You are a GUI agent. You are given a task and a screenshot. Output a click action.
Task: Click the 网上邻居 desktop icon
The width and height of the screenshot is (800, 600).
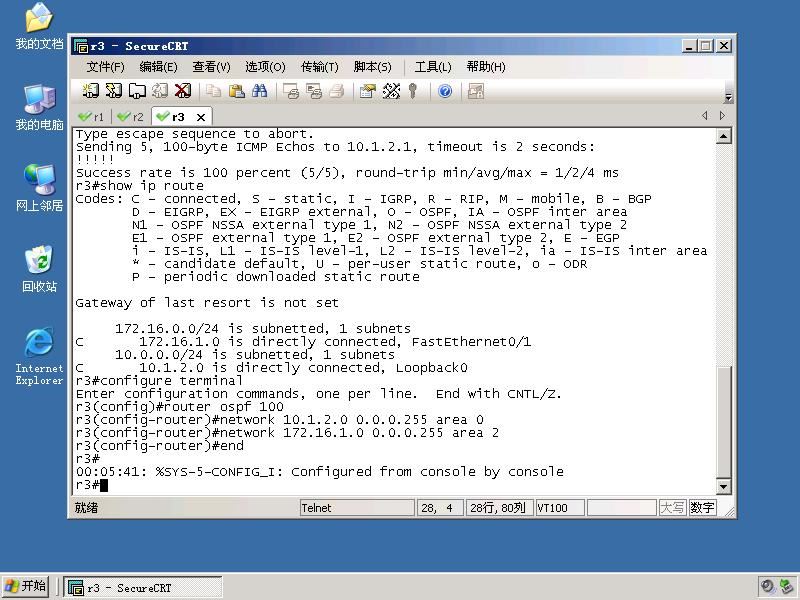point(39,188)
